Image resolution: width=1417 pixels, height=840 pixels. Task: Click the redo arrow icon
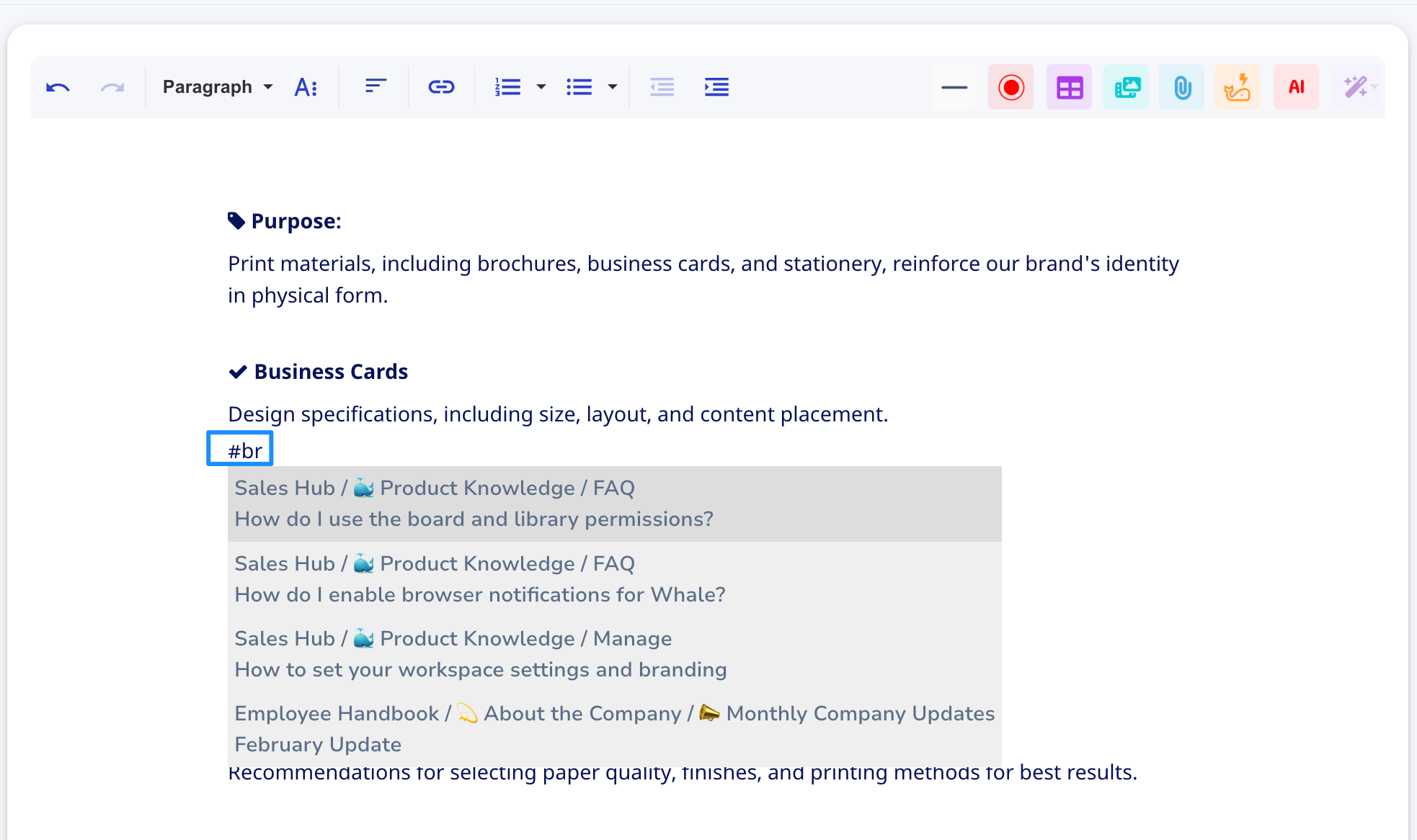pyautogui.click(x=112, y=87)
